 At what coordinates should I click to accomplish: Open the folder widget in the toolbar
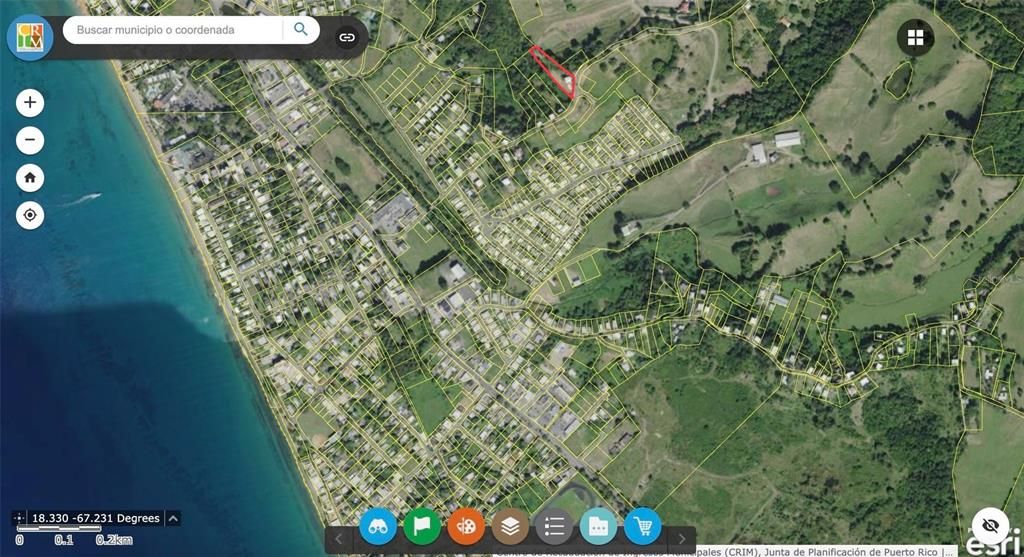(x=598, y=525)
